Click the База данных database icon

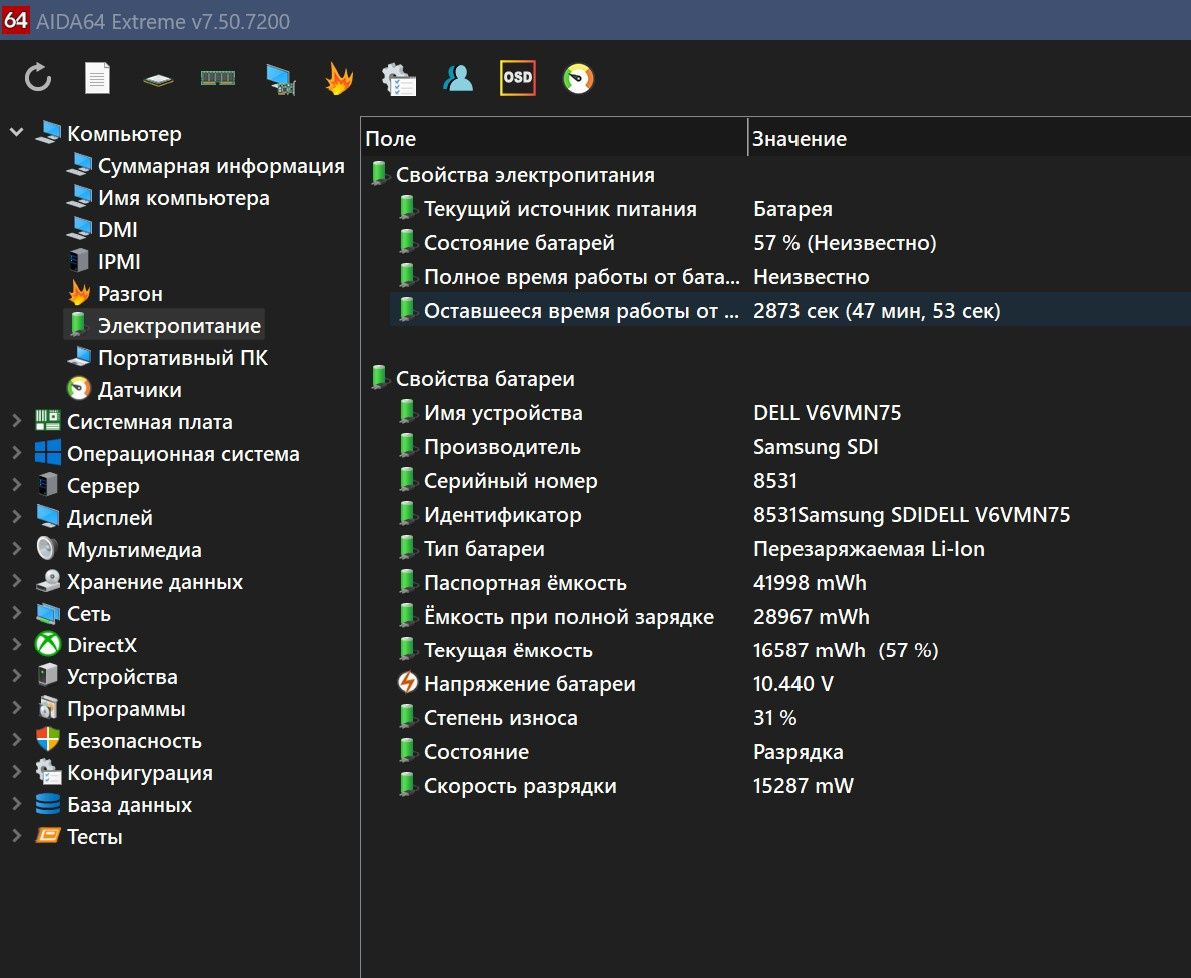pos(48,804)
